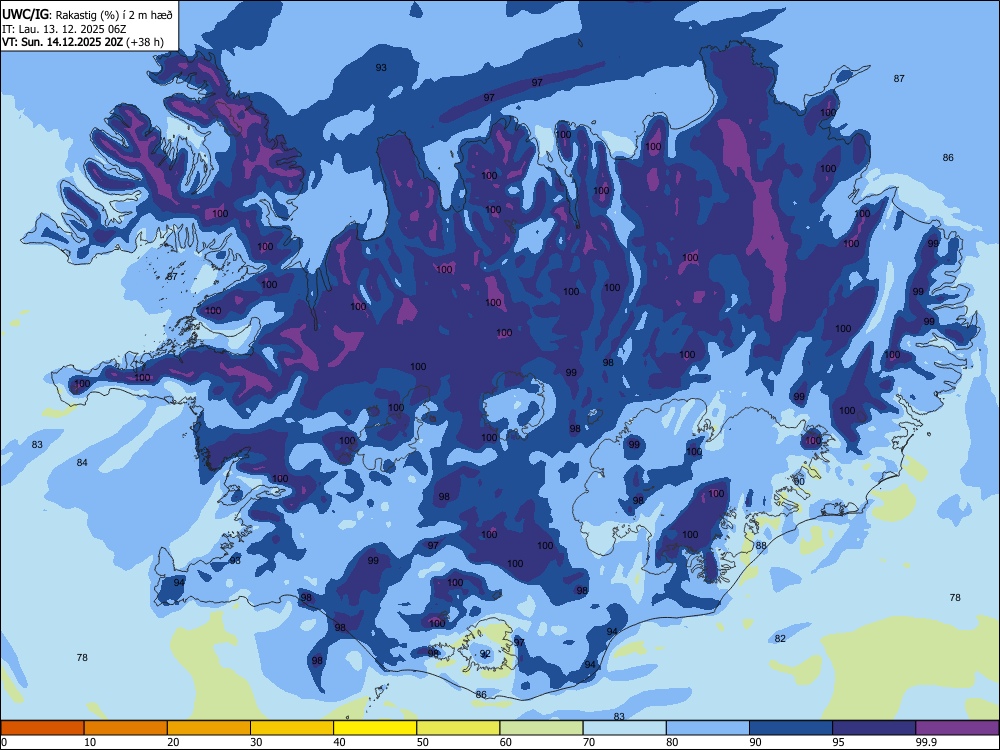1000x750 pixels.
Task: Click the purple 99.9+ legend swatch
Action: pos(957,728)
